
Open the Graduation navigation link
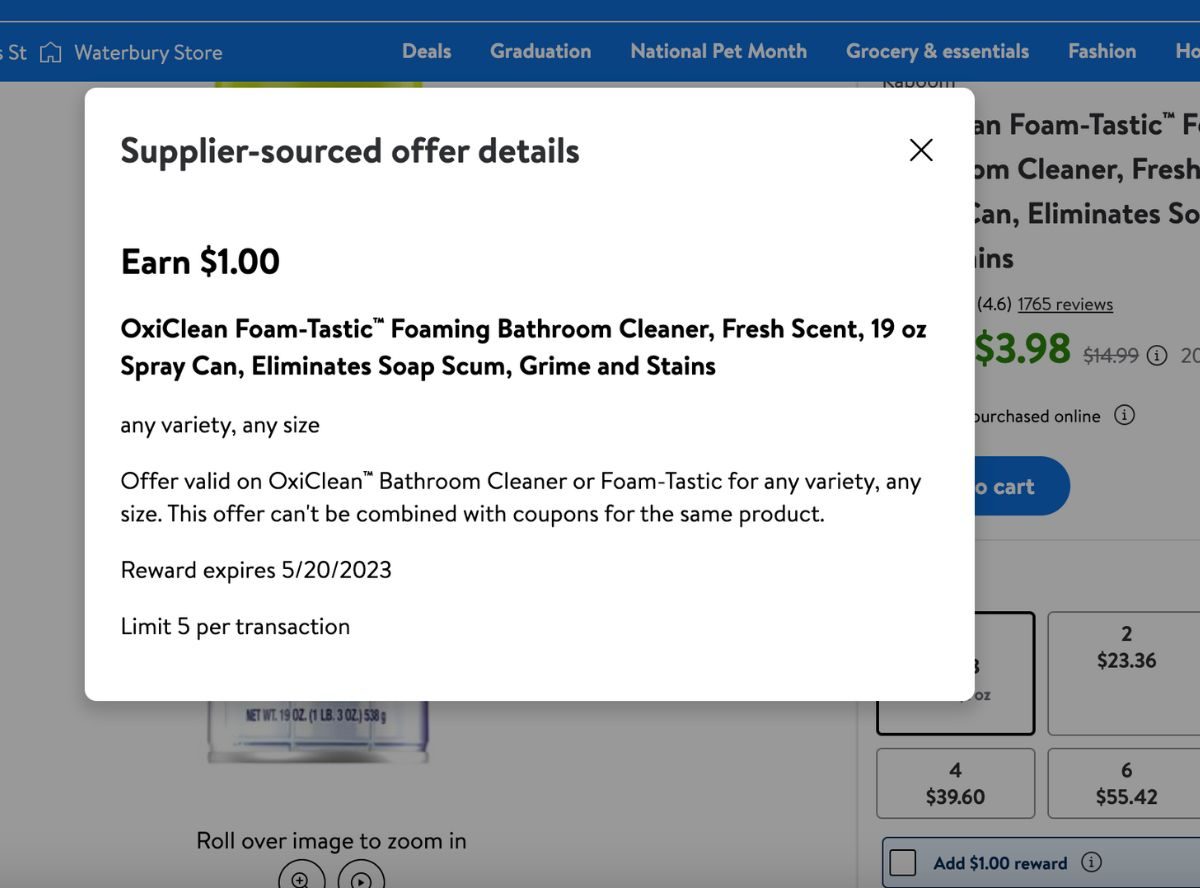coord(540,51)
